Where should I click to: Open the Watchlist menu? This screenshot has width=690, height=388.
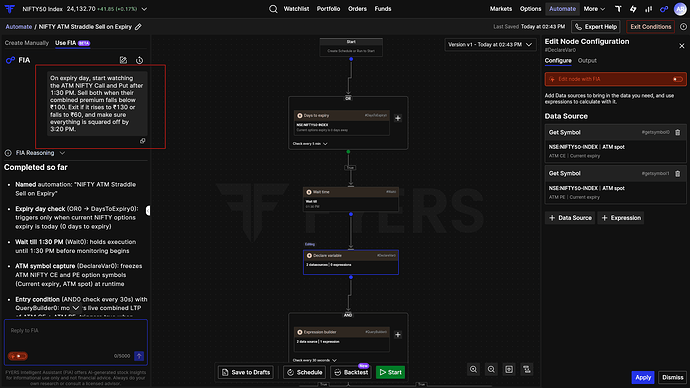296,9
